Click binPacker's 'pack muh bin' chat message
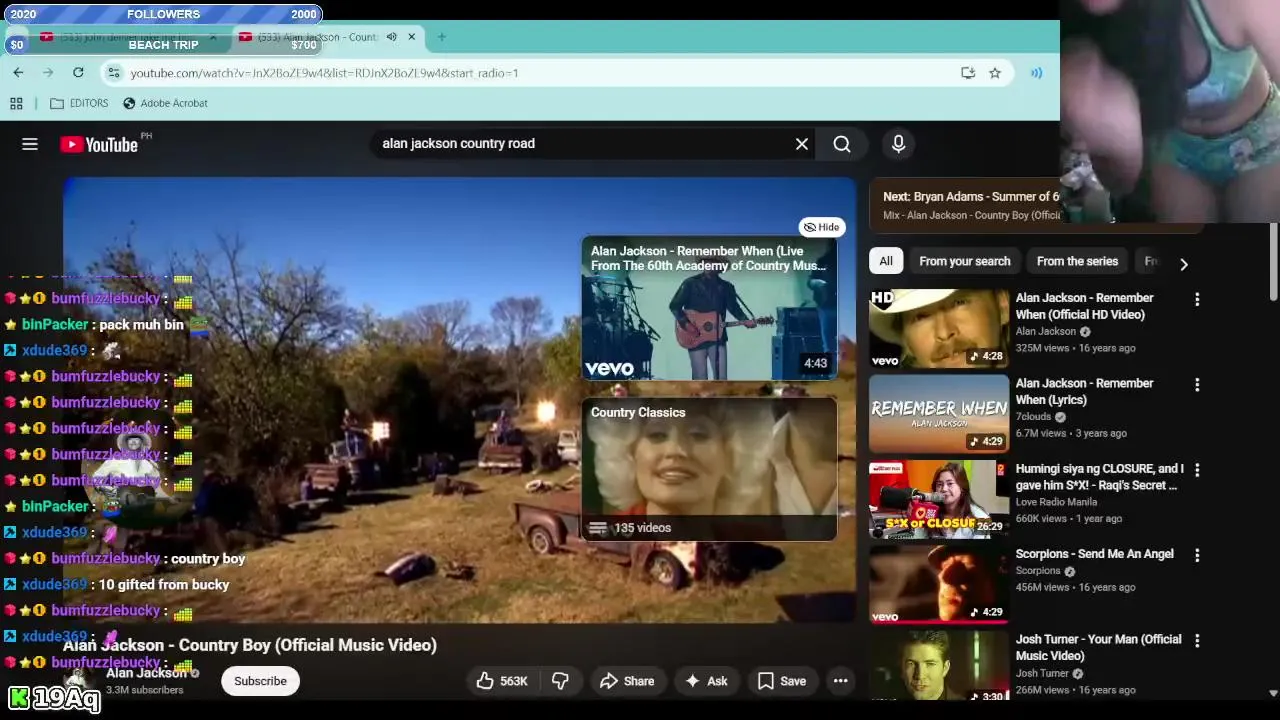The height and width of the screenshot is (720, 1280). 141,324
